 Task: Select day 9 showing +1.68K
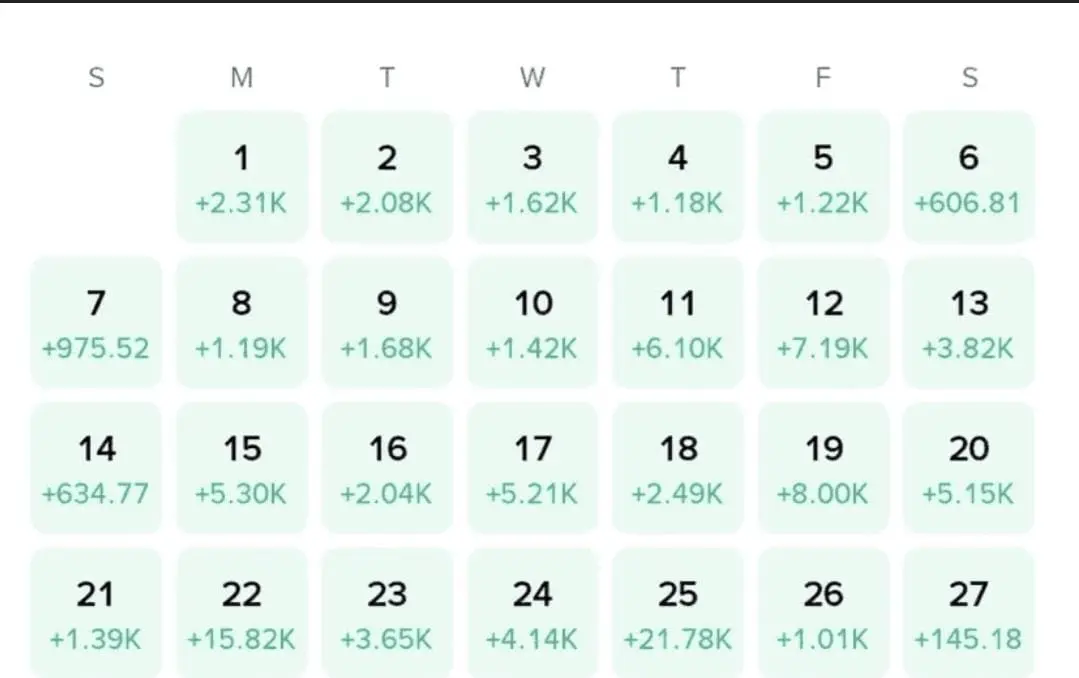tap(387, 323)
